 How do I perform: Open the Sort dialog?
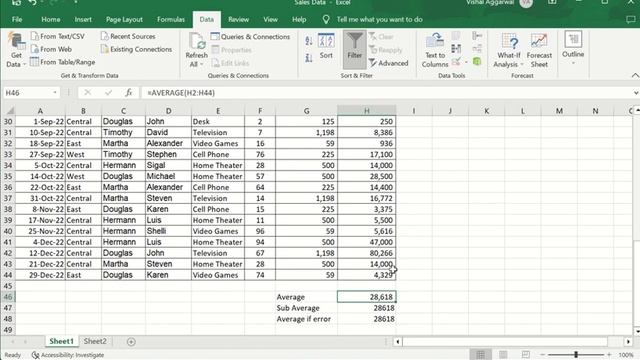pyautogui.click(x=326, y=45)
